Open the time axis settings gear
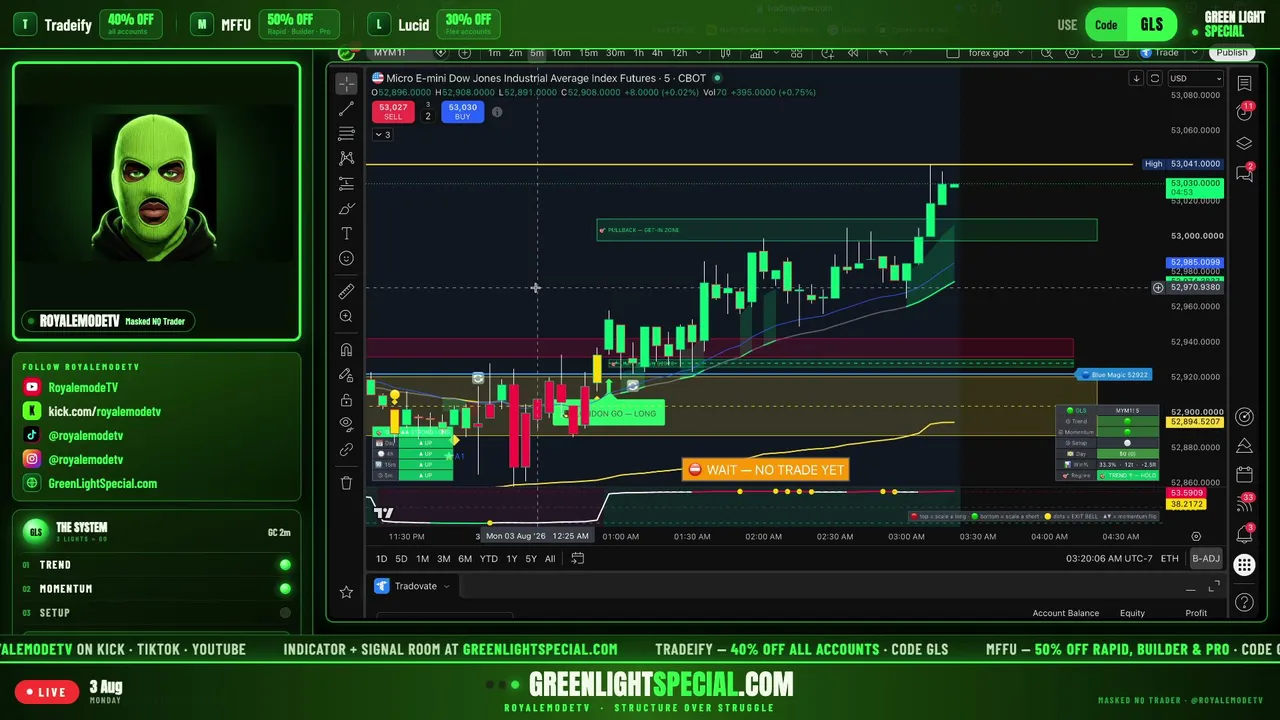The width and height of the screenshot is (1280, 720). point(1196,536)
